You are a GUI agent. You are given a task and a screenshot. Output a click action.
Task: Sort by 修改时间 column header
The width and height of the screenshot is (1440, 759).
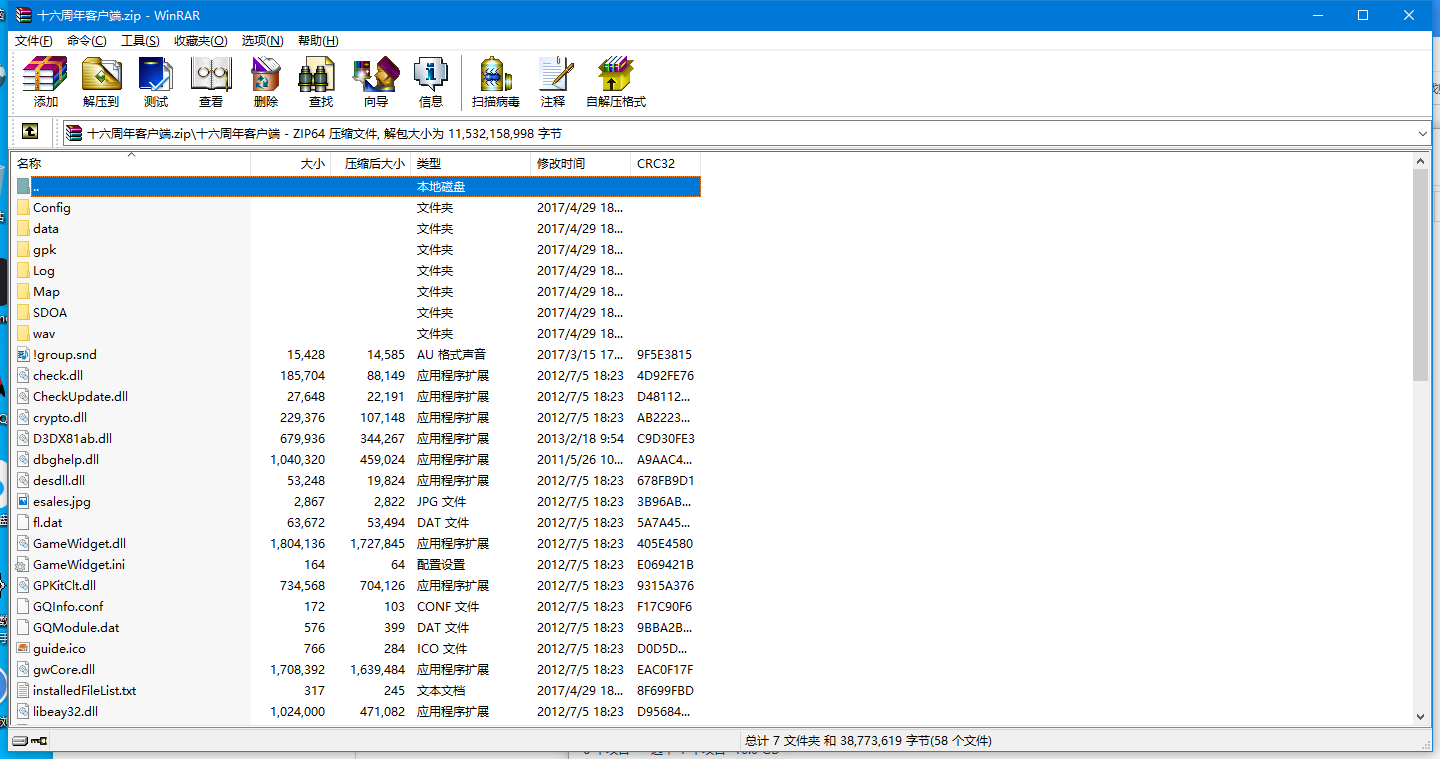(x=580, y=164)
